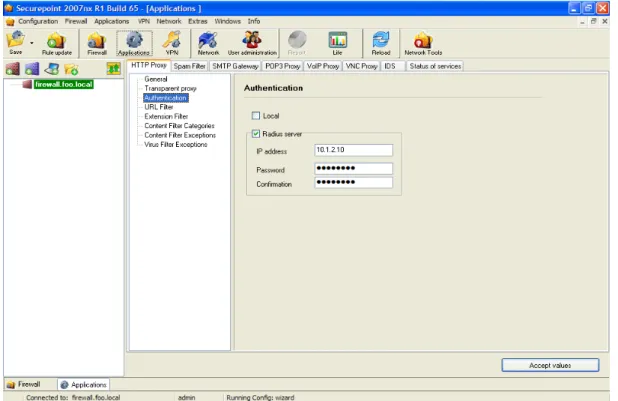The image size is (618, 401).
Task: Select Content Filter Exceptions item
Action: click(x=180, y=135)
